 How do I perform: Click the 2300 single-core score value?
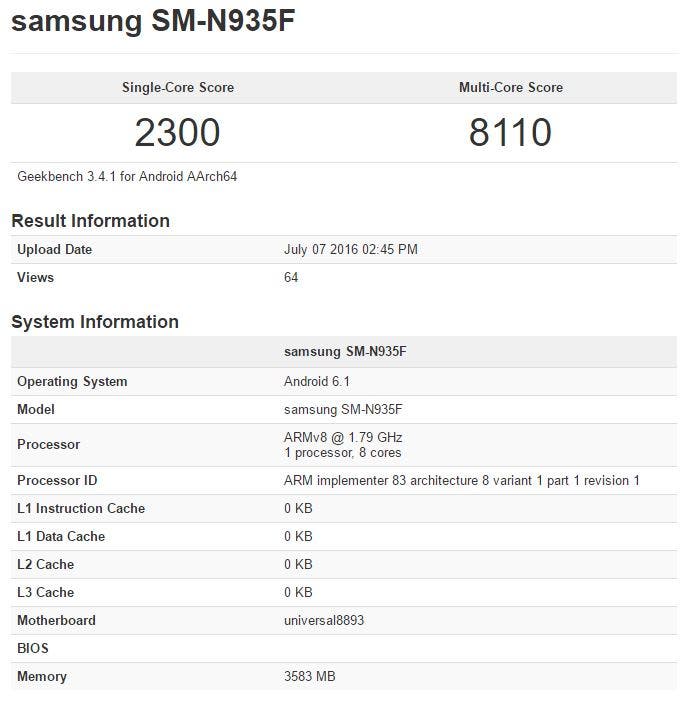tap(177, 133)
